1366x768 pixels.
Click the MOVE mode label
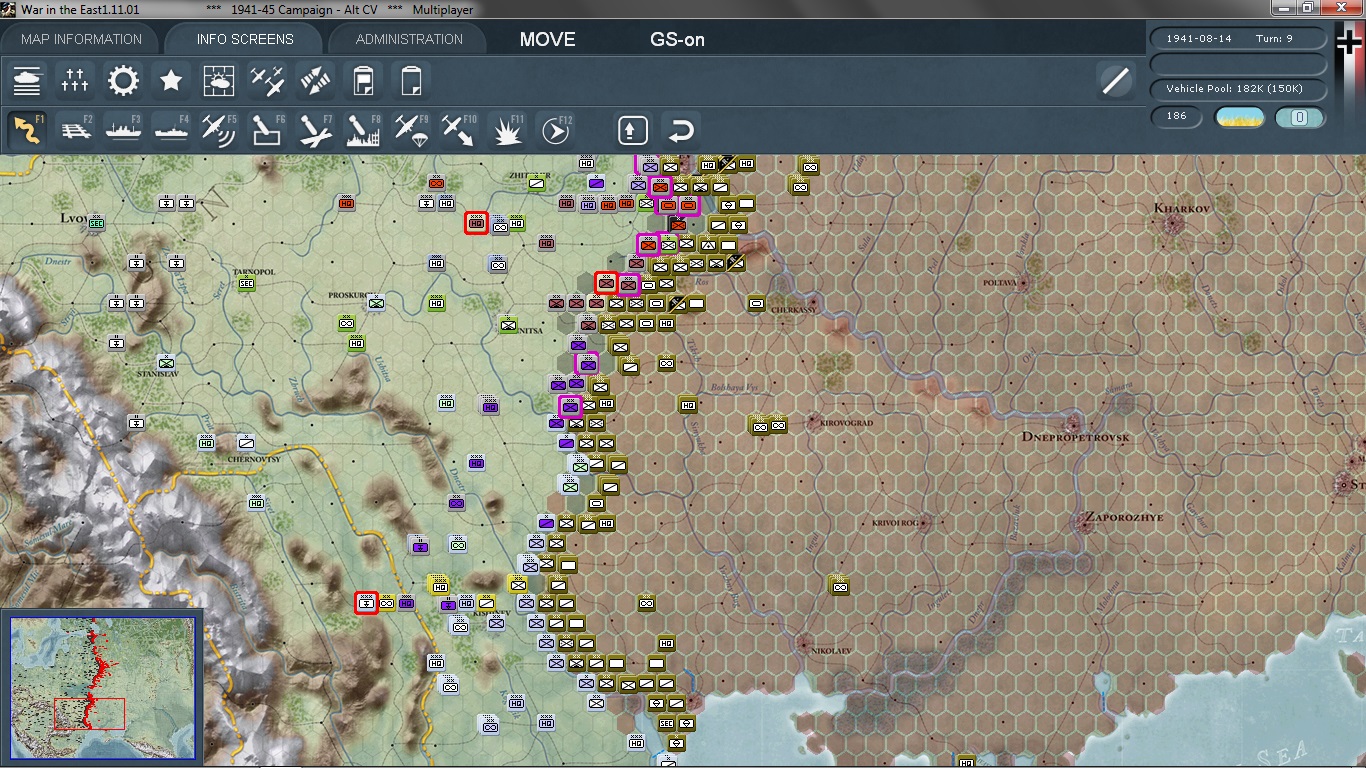coord(547,39)
